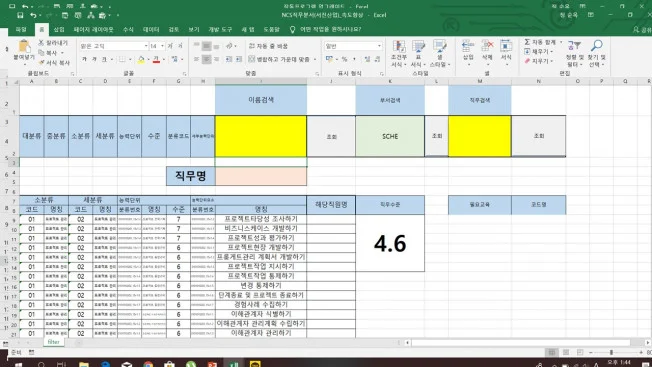
Task: Open Find & Select magnifier icon
Action: click(597, 46)
